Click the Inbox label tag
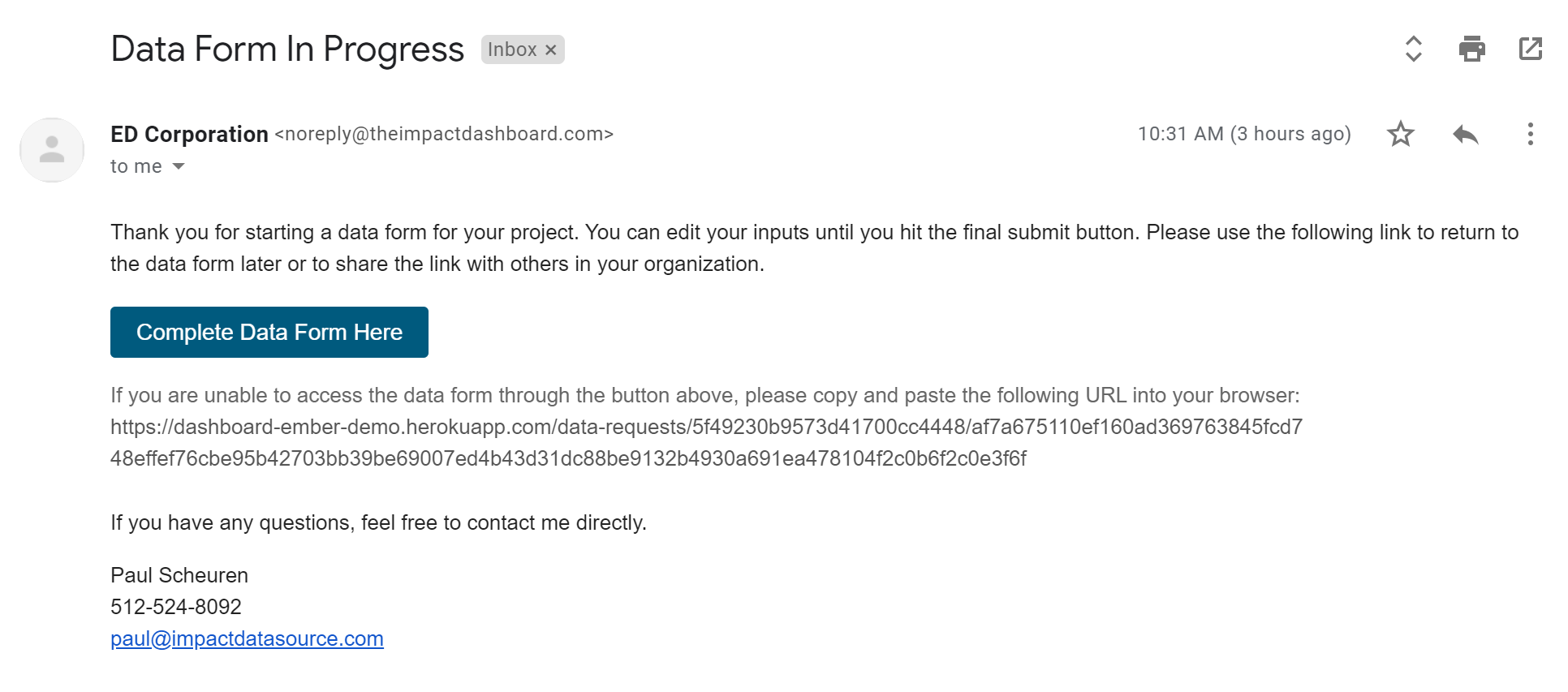Screen dimensions: 1568x692 (512, 50)
